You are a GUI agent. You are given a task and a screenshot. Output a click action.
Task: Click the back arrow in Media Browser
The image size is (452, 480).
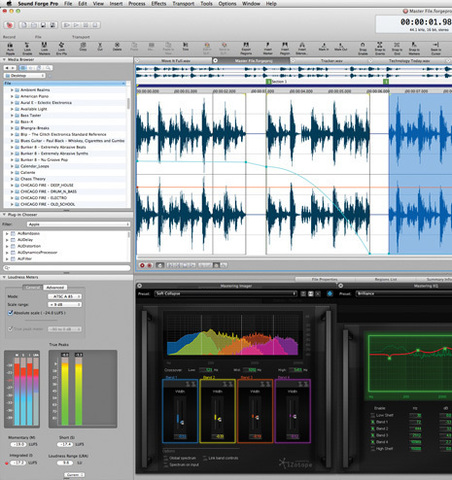(x=7, y=68)
